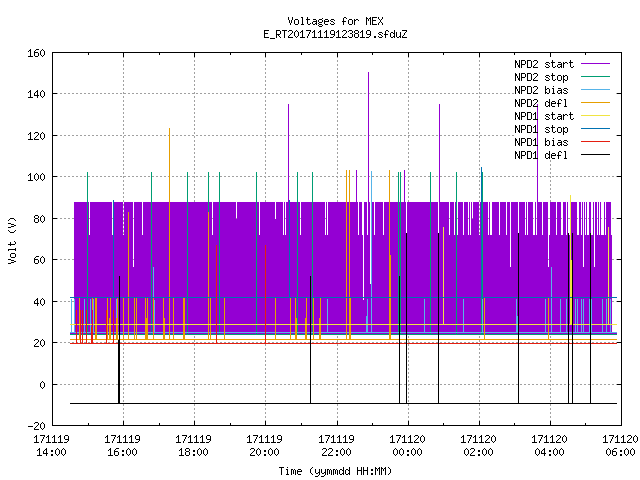Viewport: 640px width, 480px height.
Task: Click the NPD1 bias red legend line
Action: click(595, 142)
